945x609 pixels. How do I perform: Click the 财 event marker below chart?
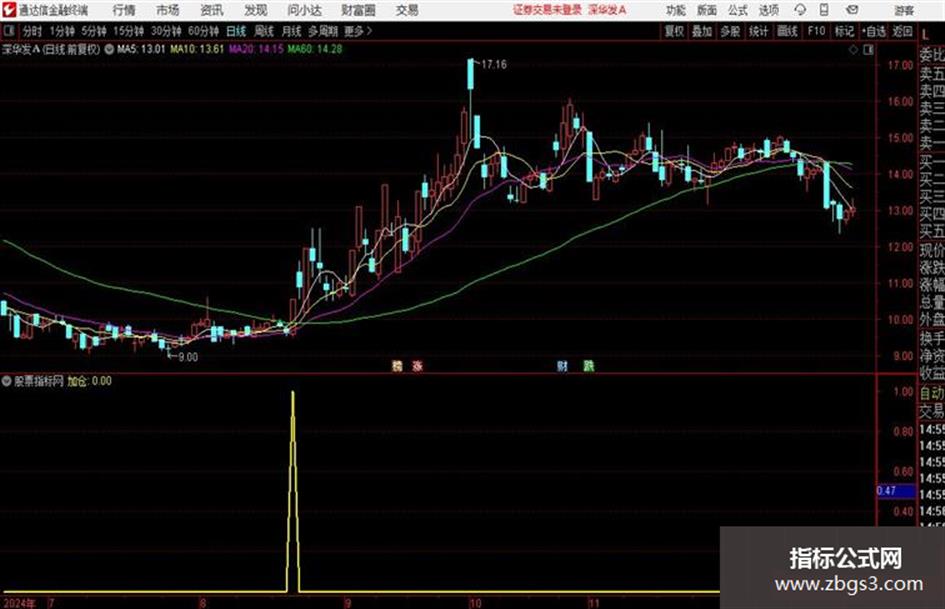click(562, 365)
